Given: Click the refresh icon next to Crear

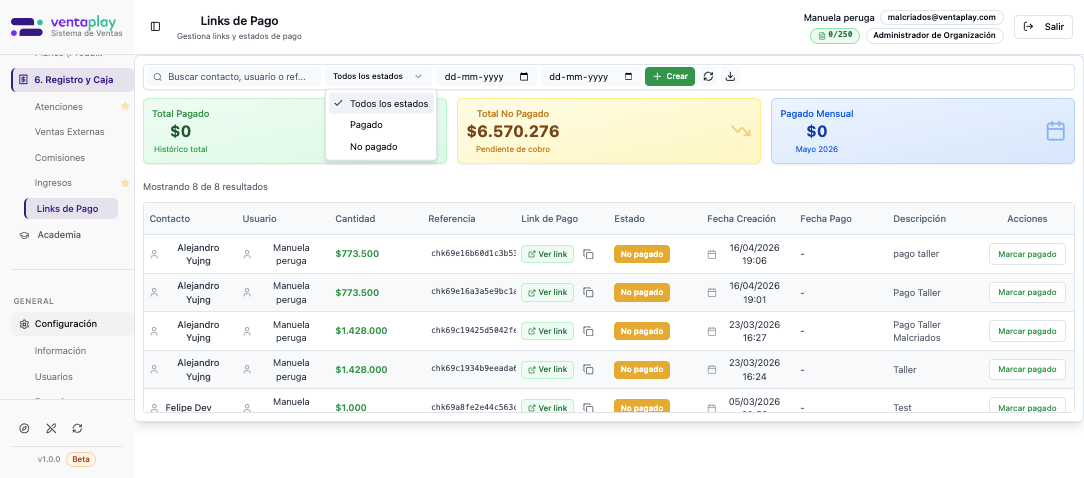Looking at the screenshot, I should pyautogui.click(x=708, y=77).
